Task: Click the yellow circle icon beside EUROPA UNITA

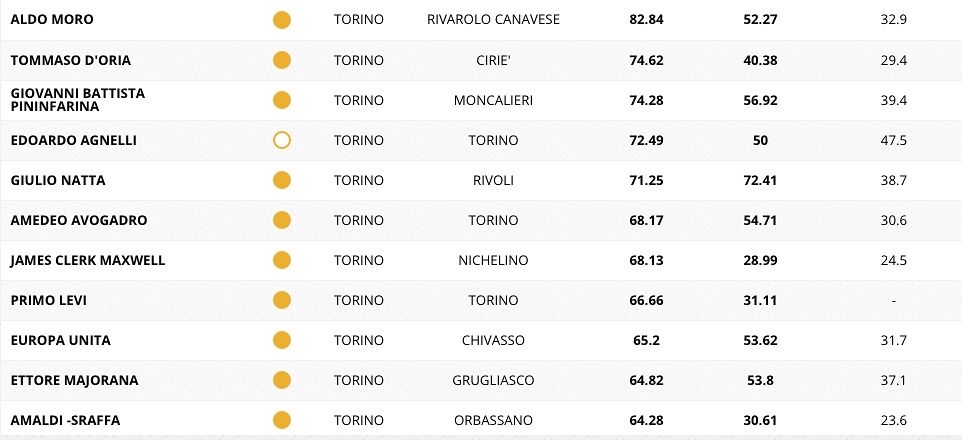Action: click(282, 340)
